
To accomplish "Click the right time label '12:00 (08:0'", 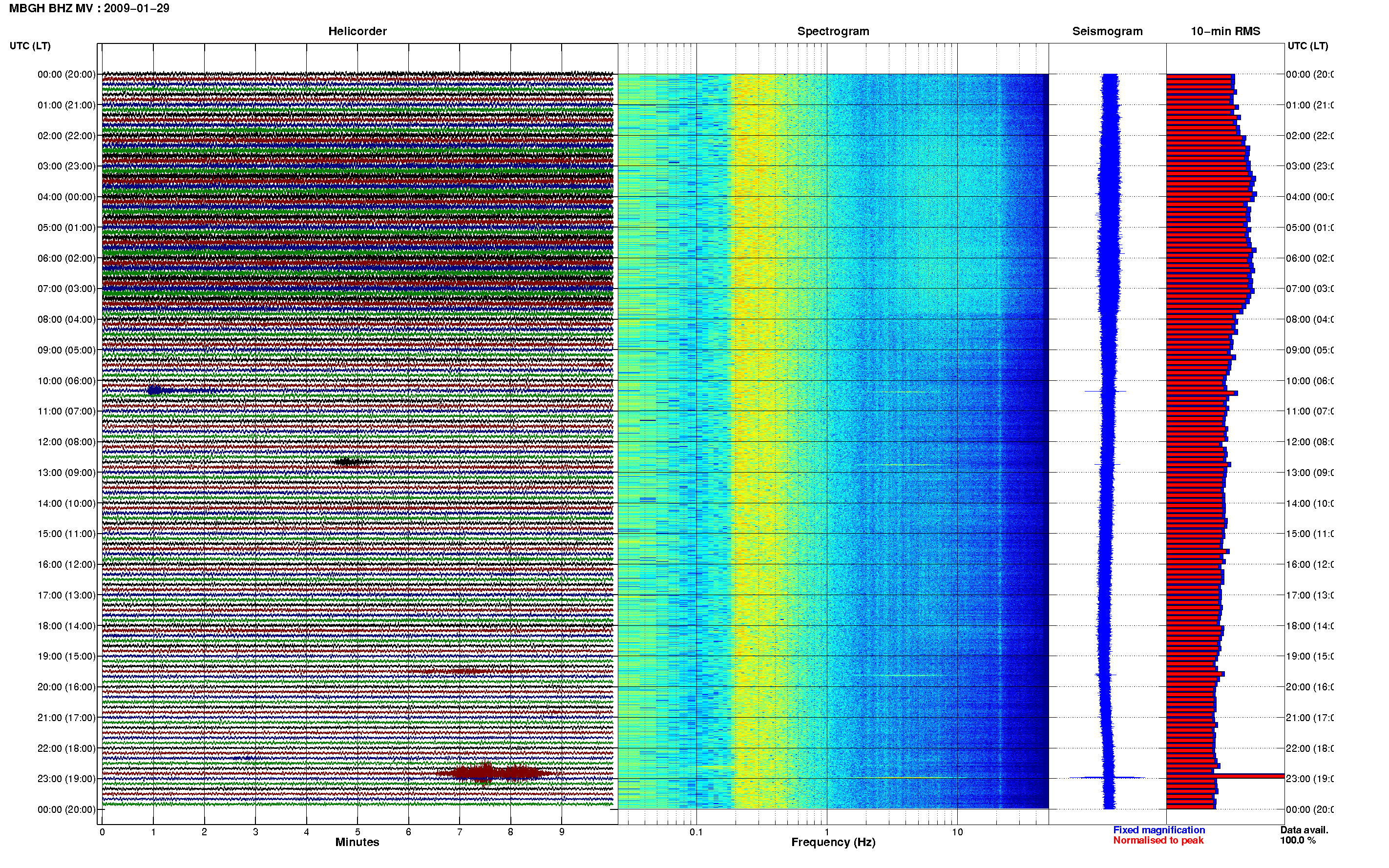I will [x=1310, y=441].
